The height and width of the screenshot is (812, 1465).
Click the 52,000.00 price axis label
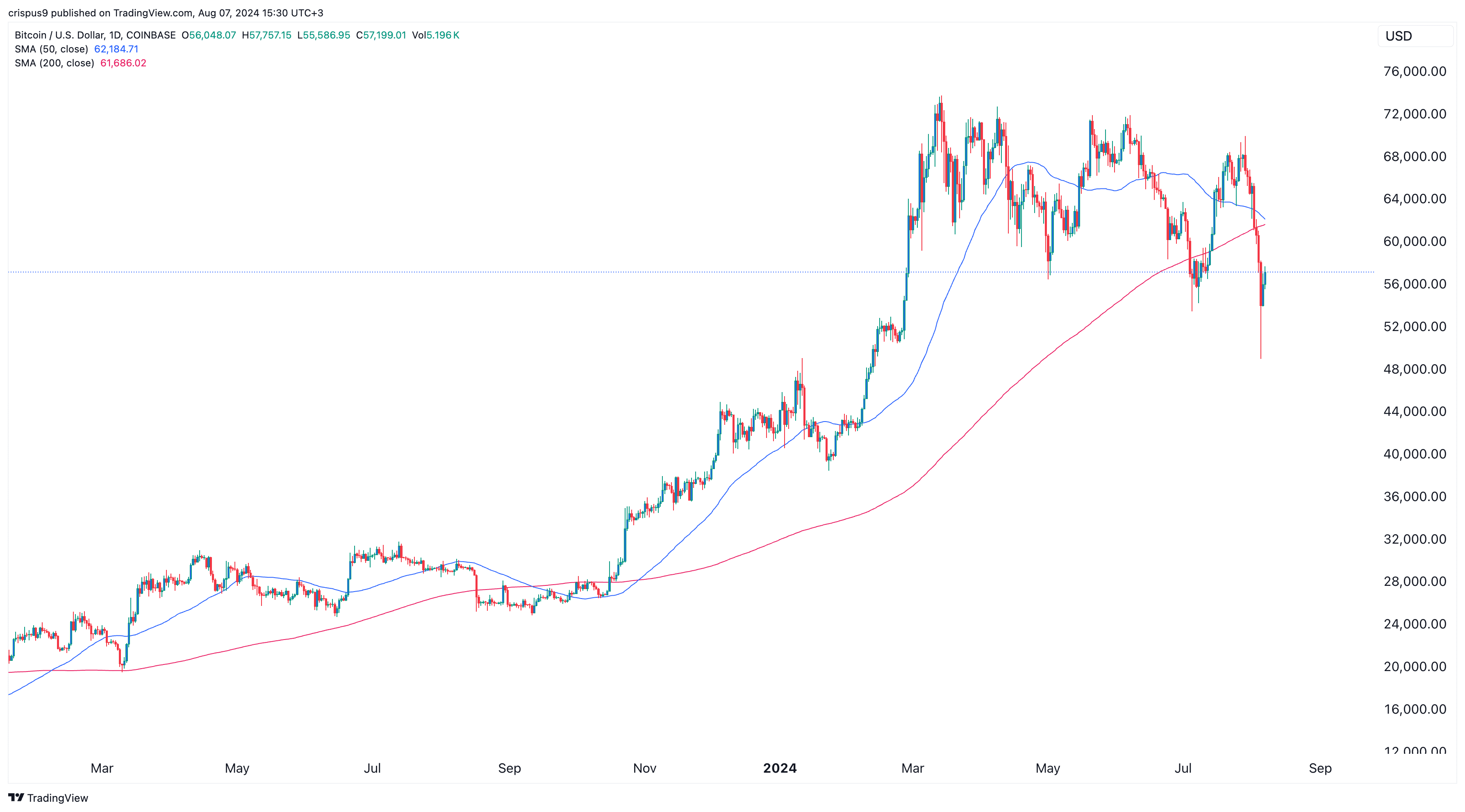click(x=1415, y=326)
